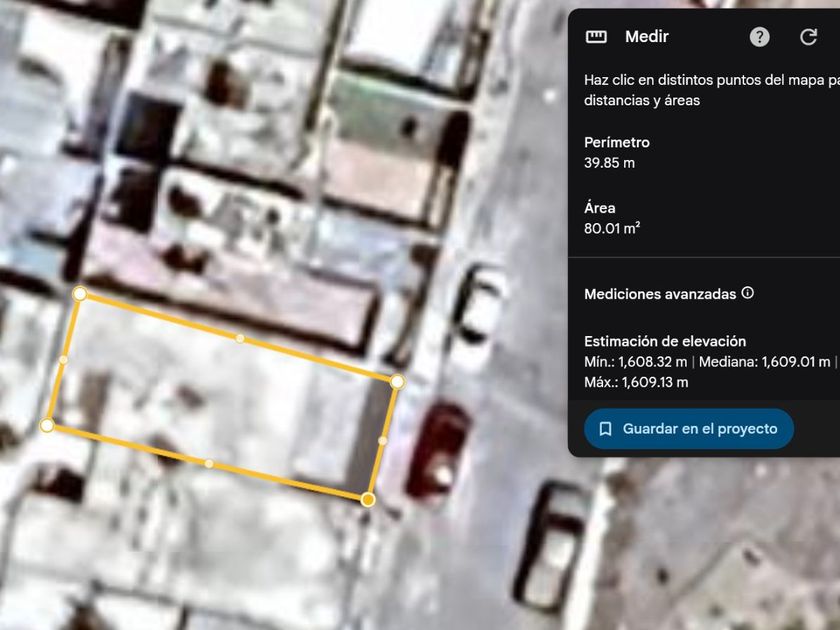Select the top-right vertex of the polygon
This screenshot has height=630, width=840.
397,381
